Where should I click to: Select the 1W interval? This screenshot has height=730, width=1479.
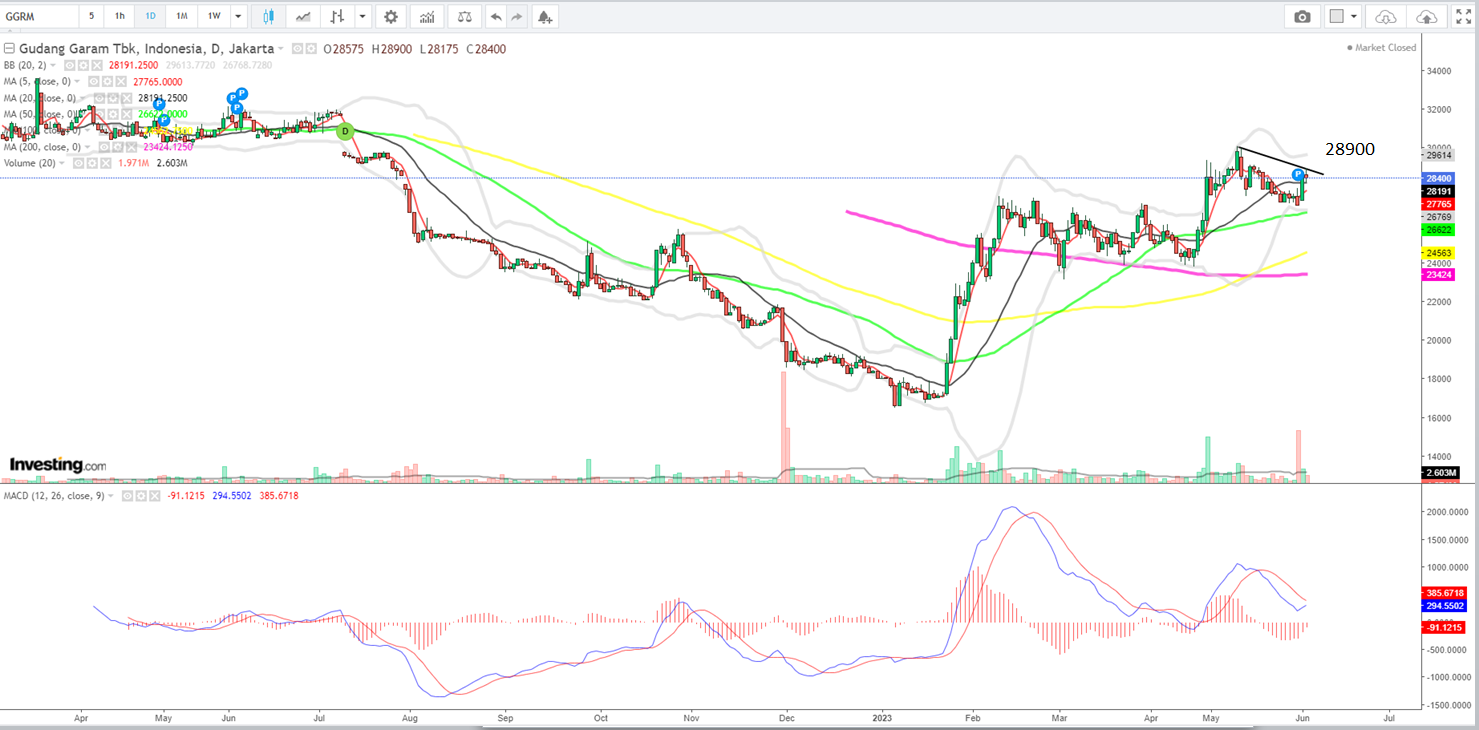[213, 16]
